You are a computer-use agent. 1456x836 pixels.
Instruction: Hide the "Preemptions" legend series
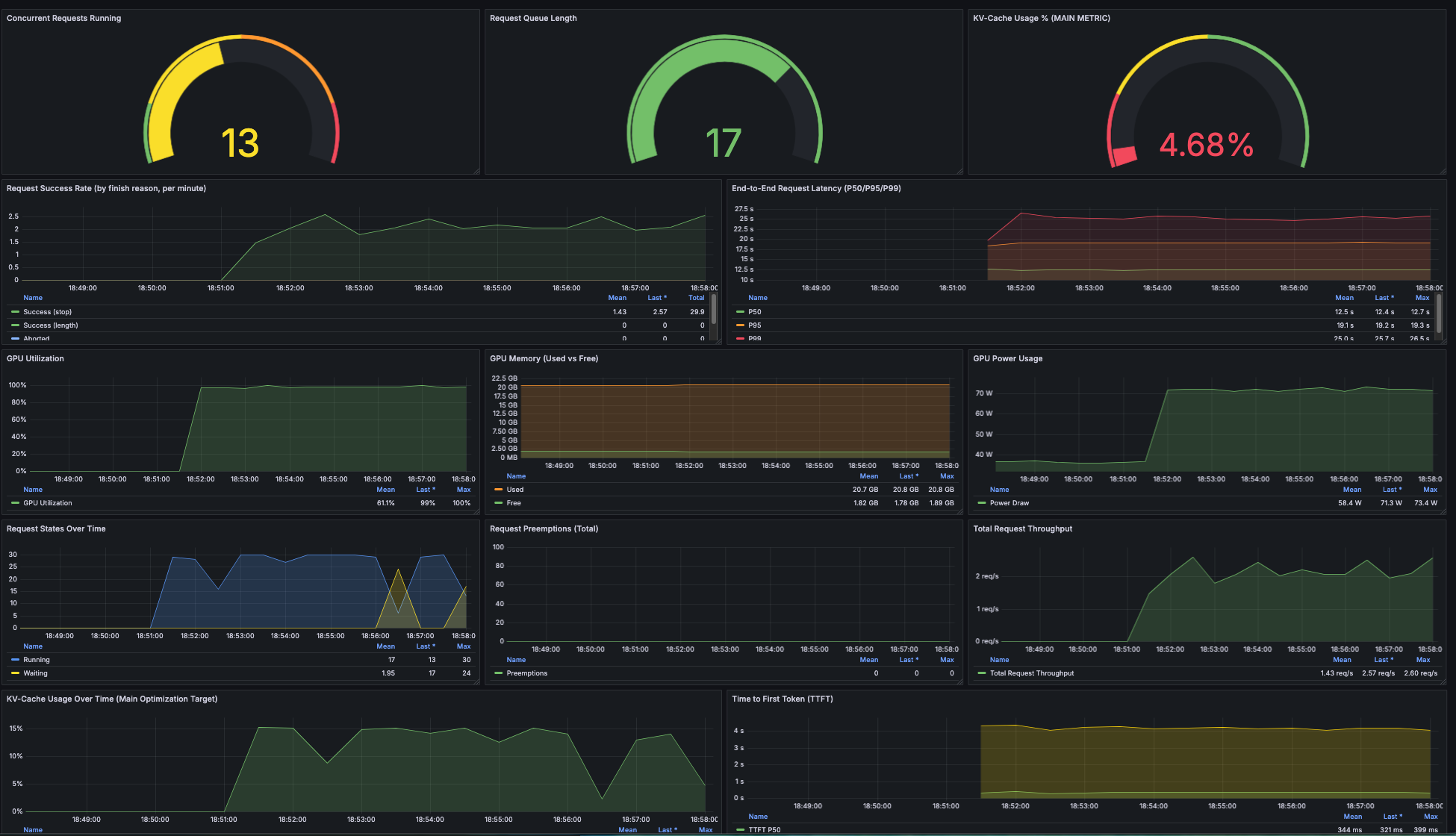(527, 673)
